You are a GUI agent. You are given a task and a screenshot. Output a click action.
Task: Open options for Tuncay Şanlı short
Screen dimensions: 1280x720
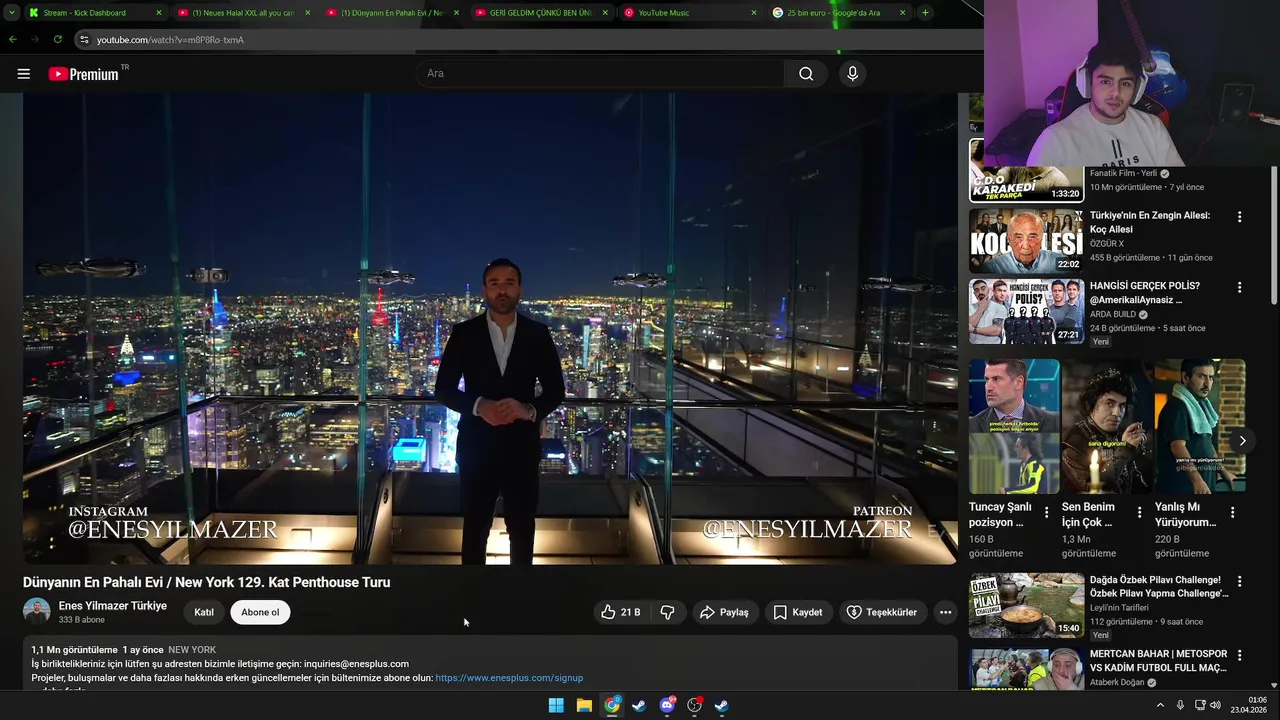coord(1047,512)
